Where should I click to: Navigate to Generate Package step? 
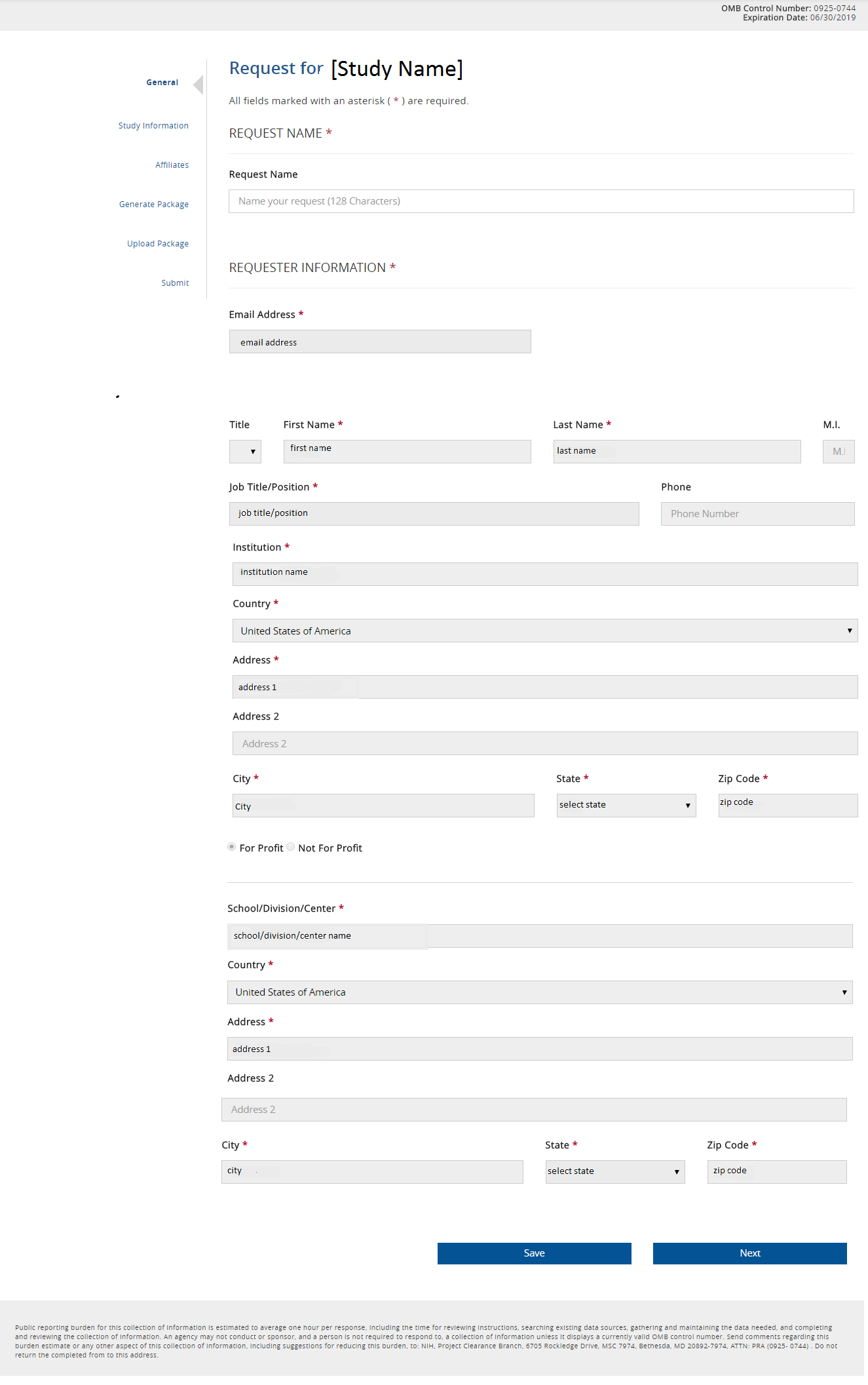point(154,205)
